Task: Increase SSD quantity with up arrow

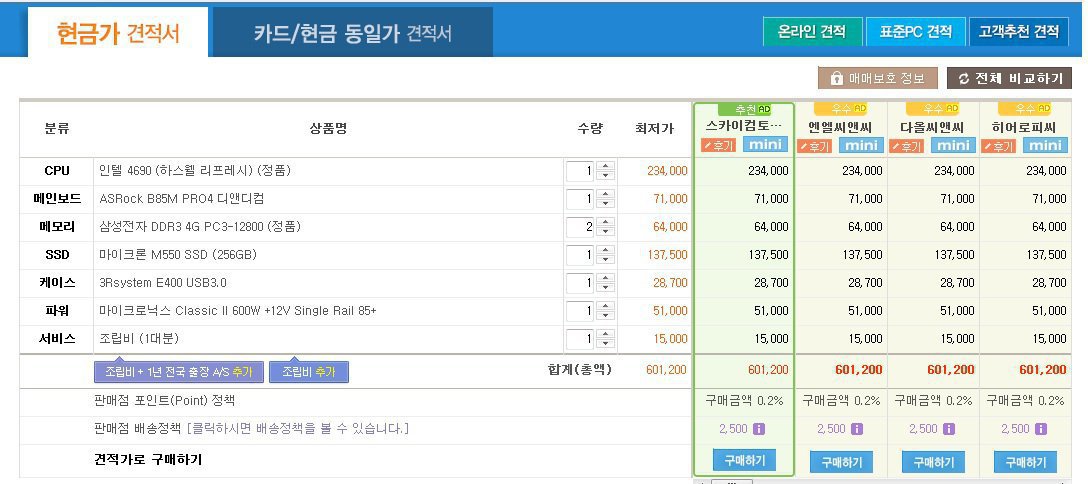Action: click(x=606, y=250)
